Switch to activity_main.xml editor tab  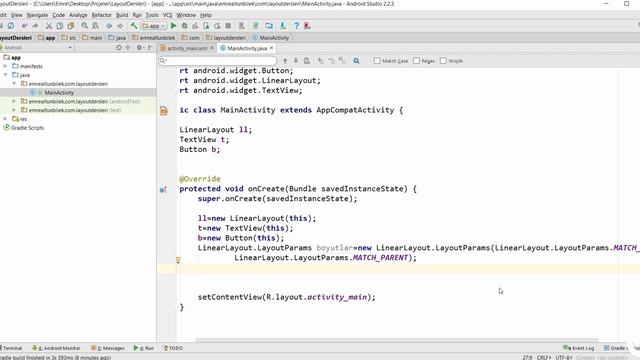pos(187,48)
